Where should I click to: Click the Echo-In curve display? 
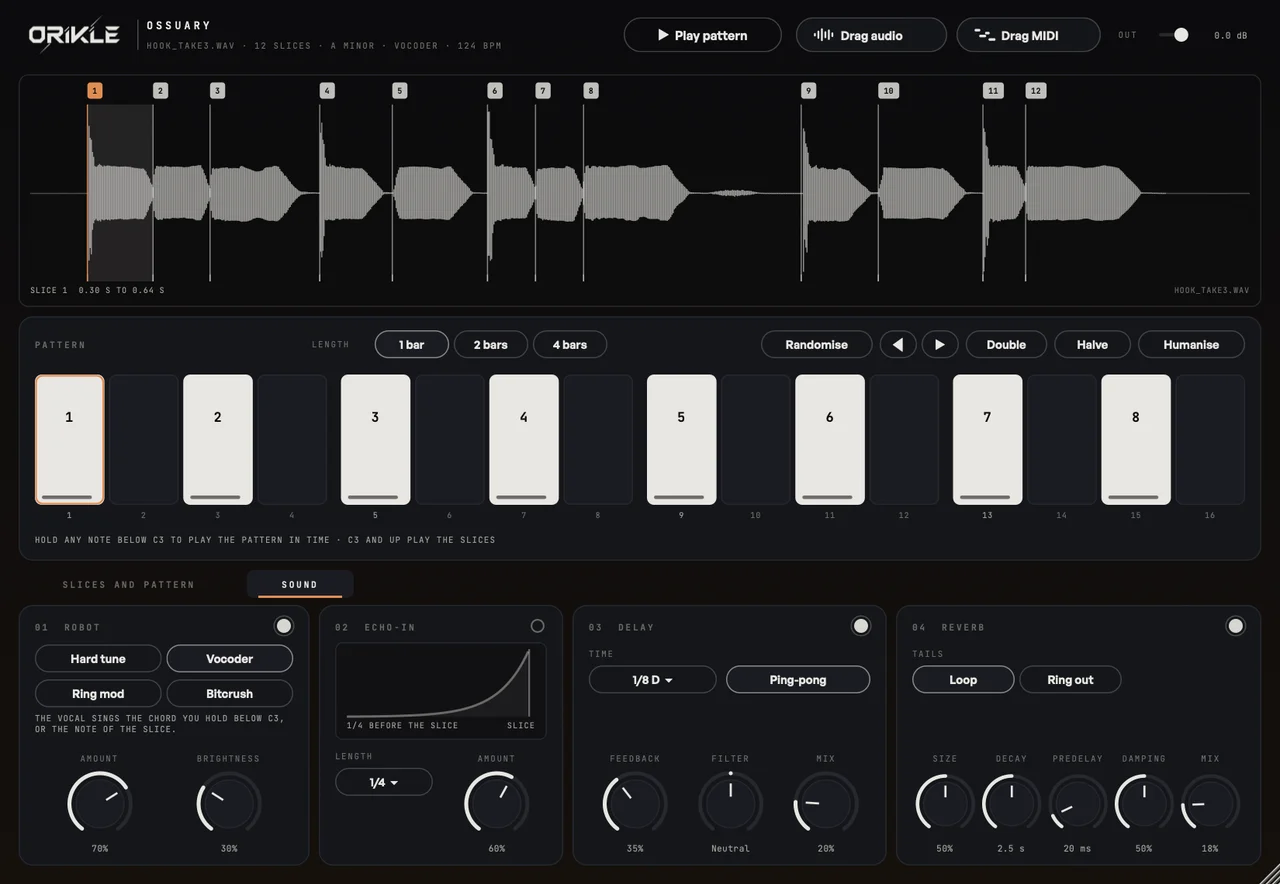441,690
